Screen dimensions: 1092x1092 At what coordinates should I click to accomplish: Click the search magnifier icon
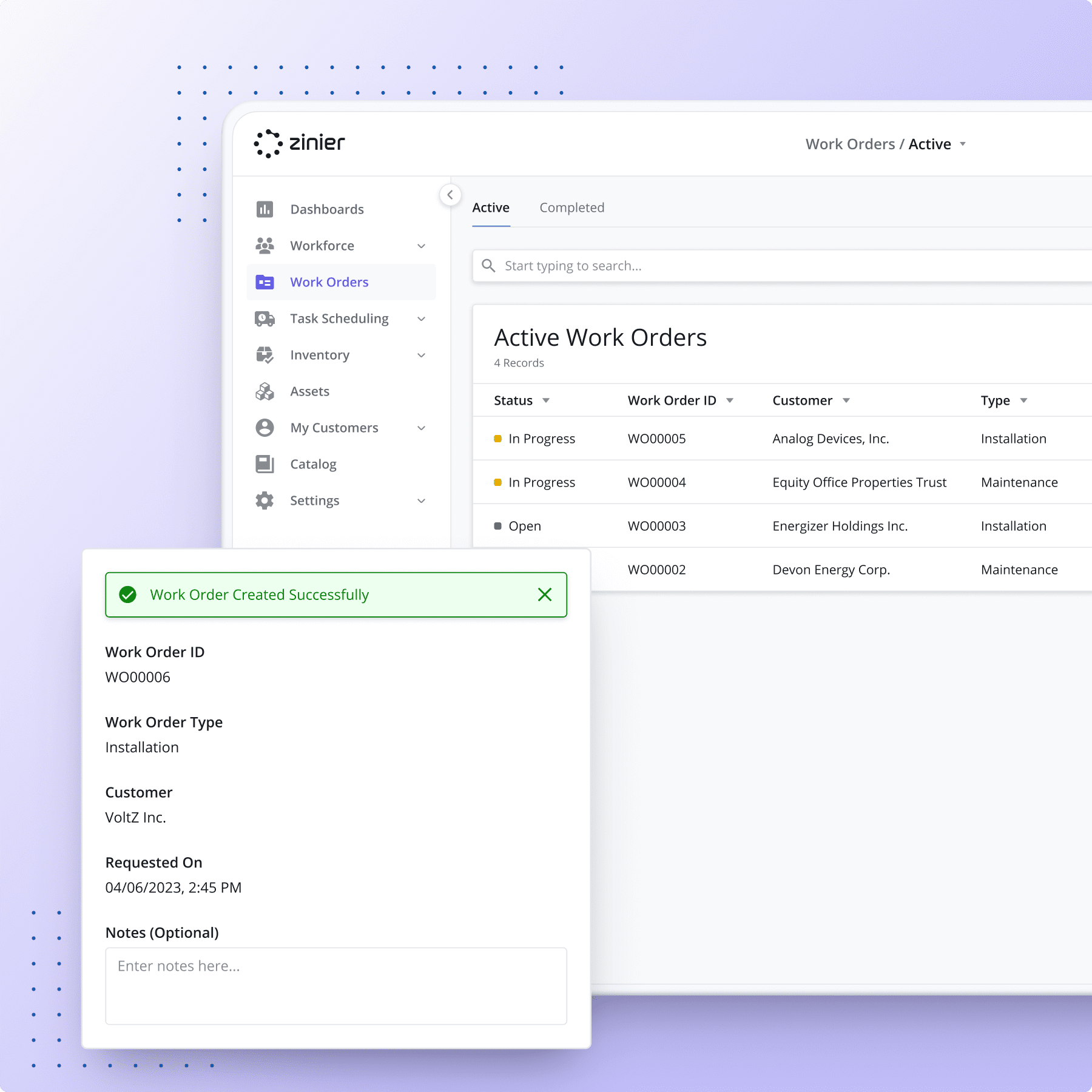(488, 266)
